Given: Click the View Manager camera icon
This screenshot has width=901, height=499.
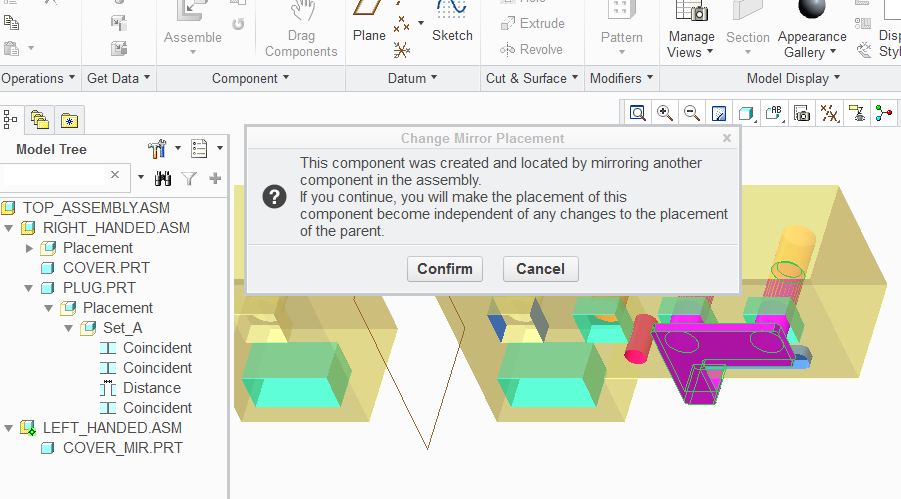Looking at the screenshot, I should click(x=802, y=113).
